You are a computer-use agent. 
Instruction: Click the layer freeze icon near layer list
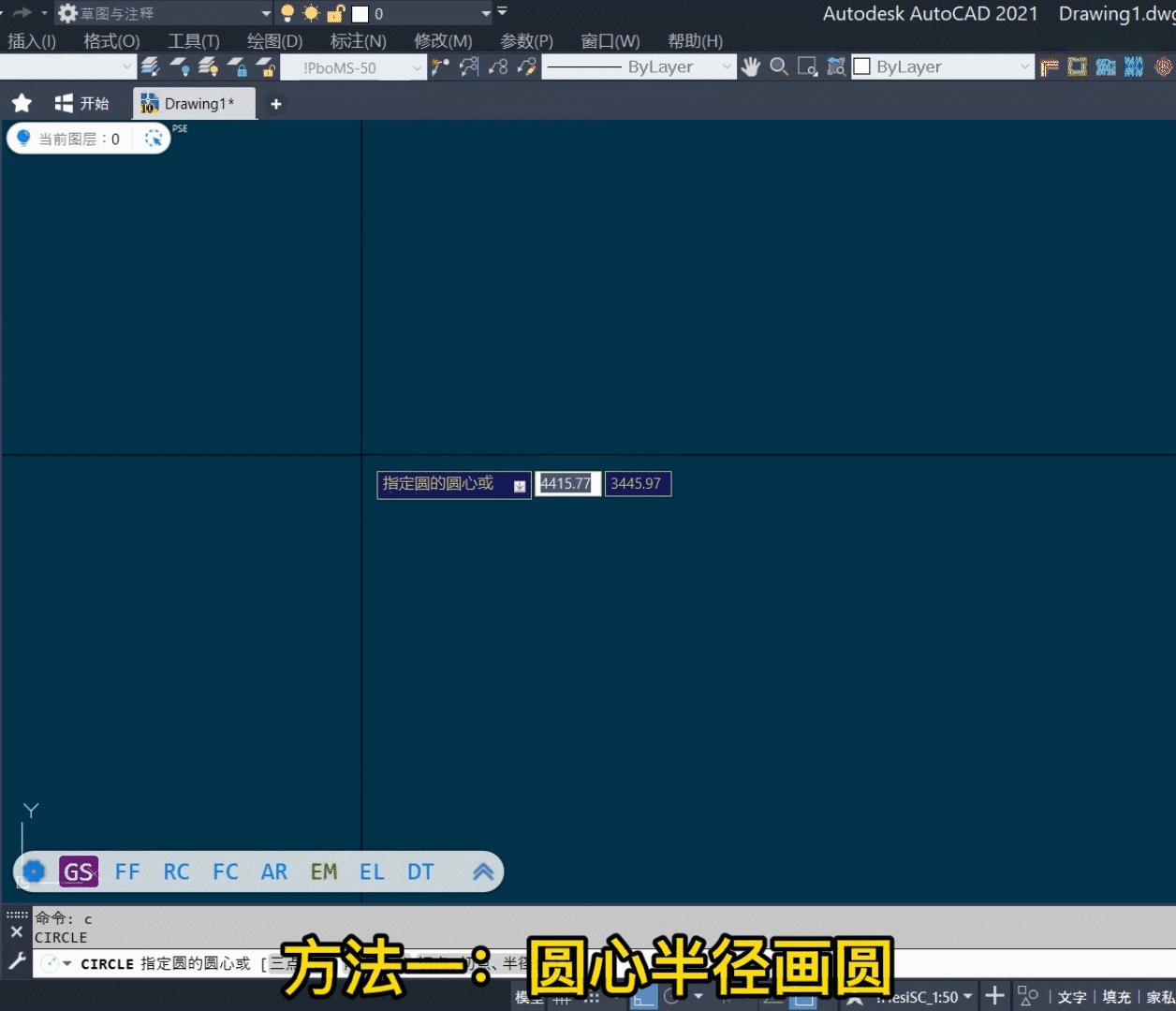click(209, 66)
